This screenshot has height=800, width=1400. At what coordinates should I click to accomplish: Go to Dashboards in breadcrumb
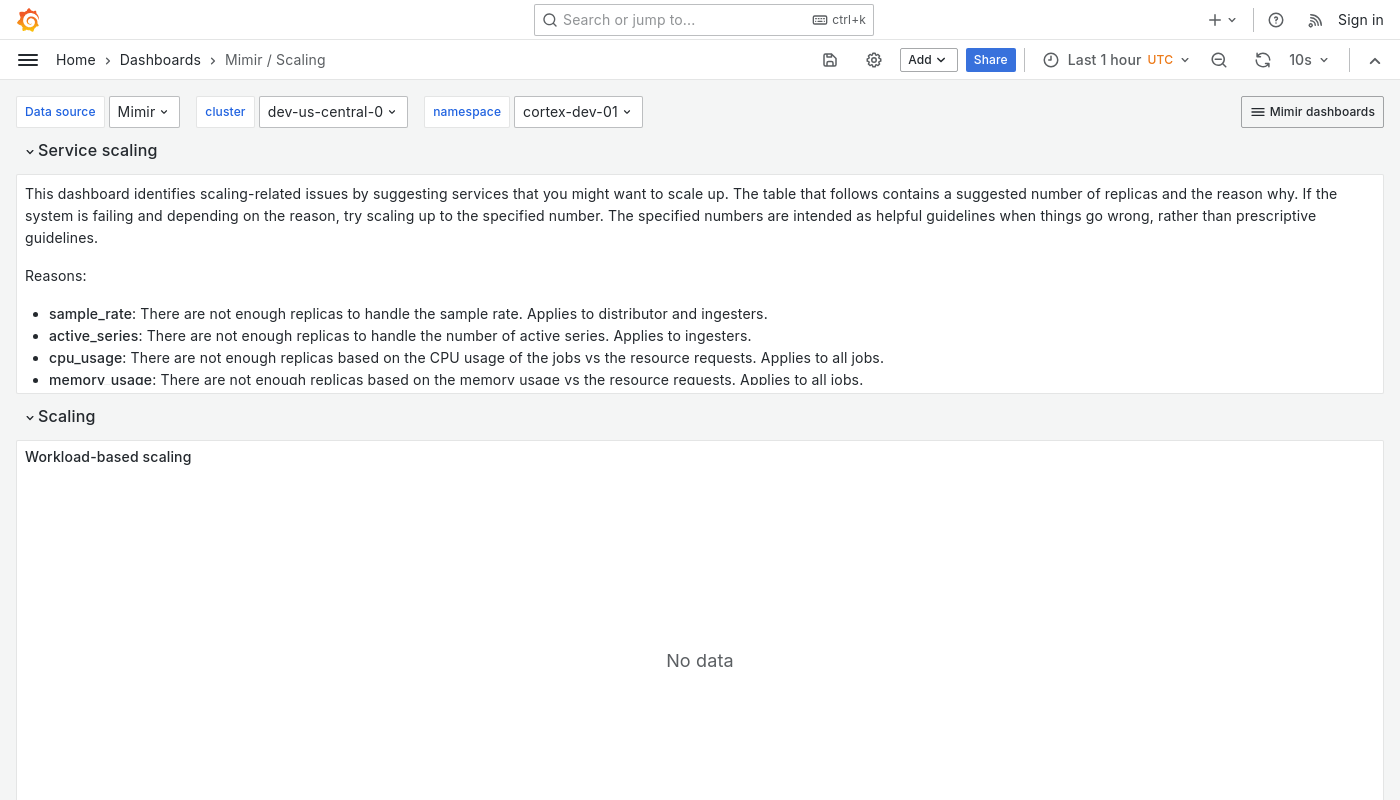pyautogui.click(x=160, y=60)
